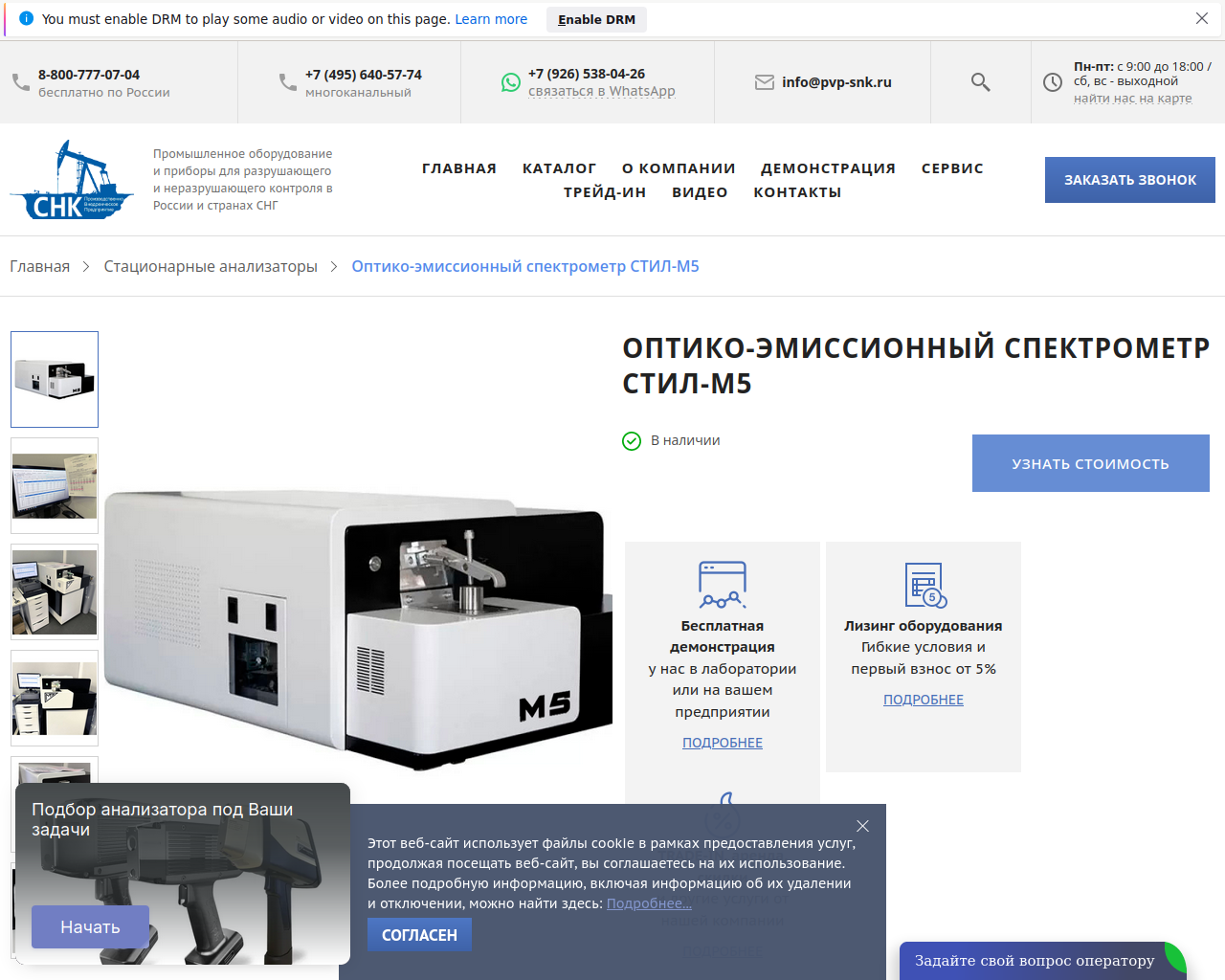Select the second thumbnail showing software screen
This screenshot has width=1225, height=980.
point(55,485)
